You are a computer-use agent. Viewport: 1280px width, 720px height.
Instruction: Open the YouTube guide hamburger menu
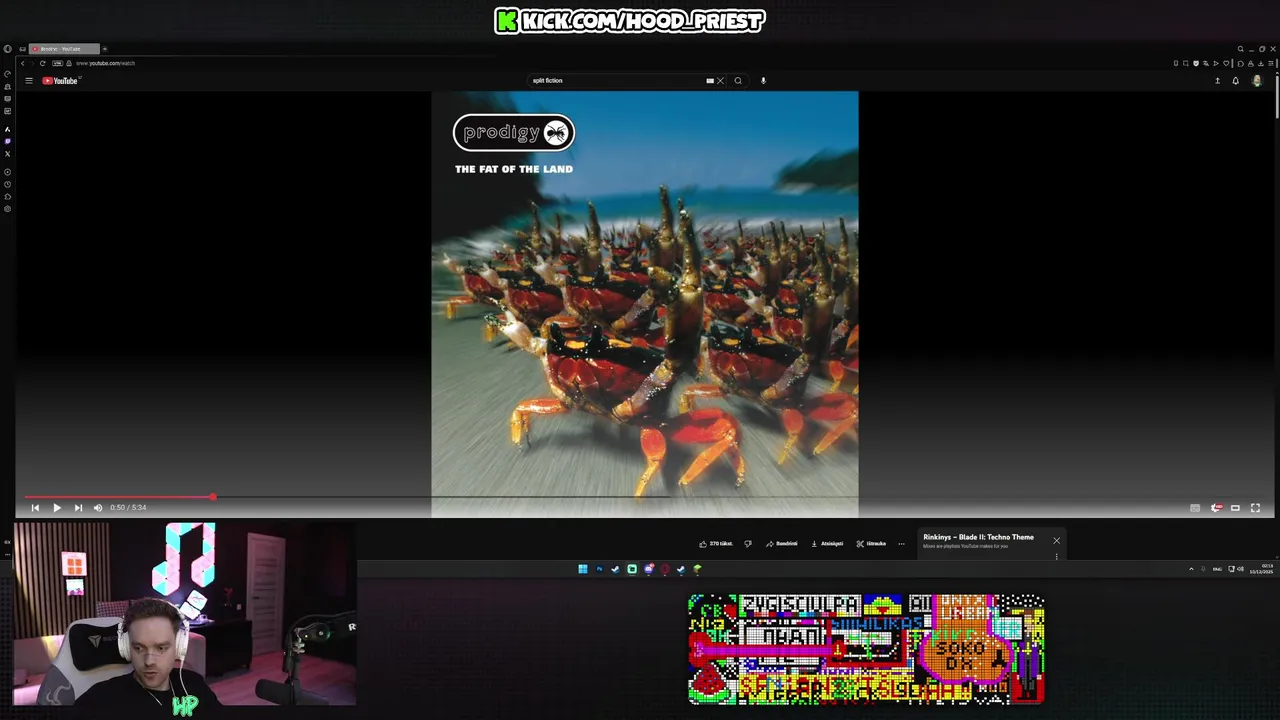coord(29,81)
